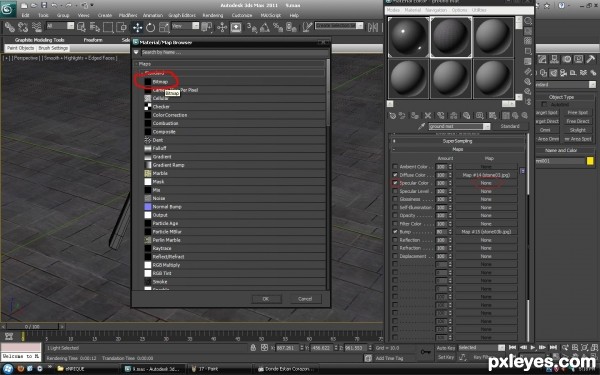Open the Material Editor's Navigation menu
Screen dimensions: 600x375
tap(436, 10)
